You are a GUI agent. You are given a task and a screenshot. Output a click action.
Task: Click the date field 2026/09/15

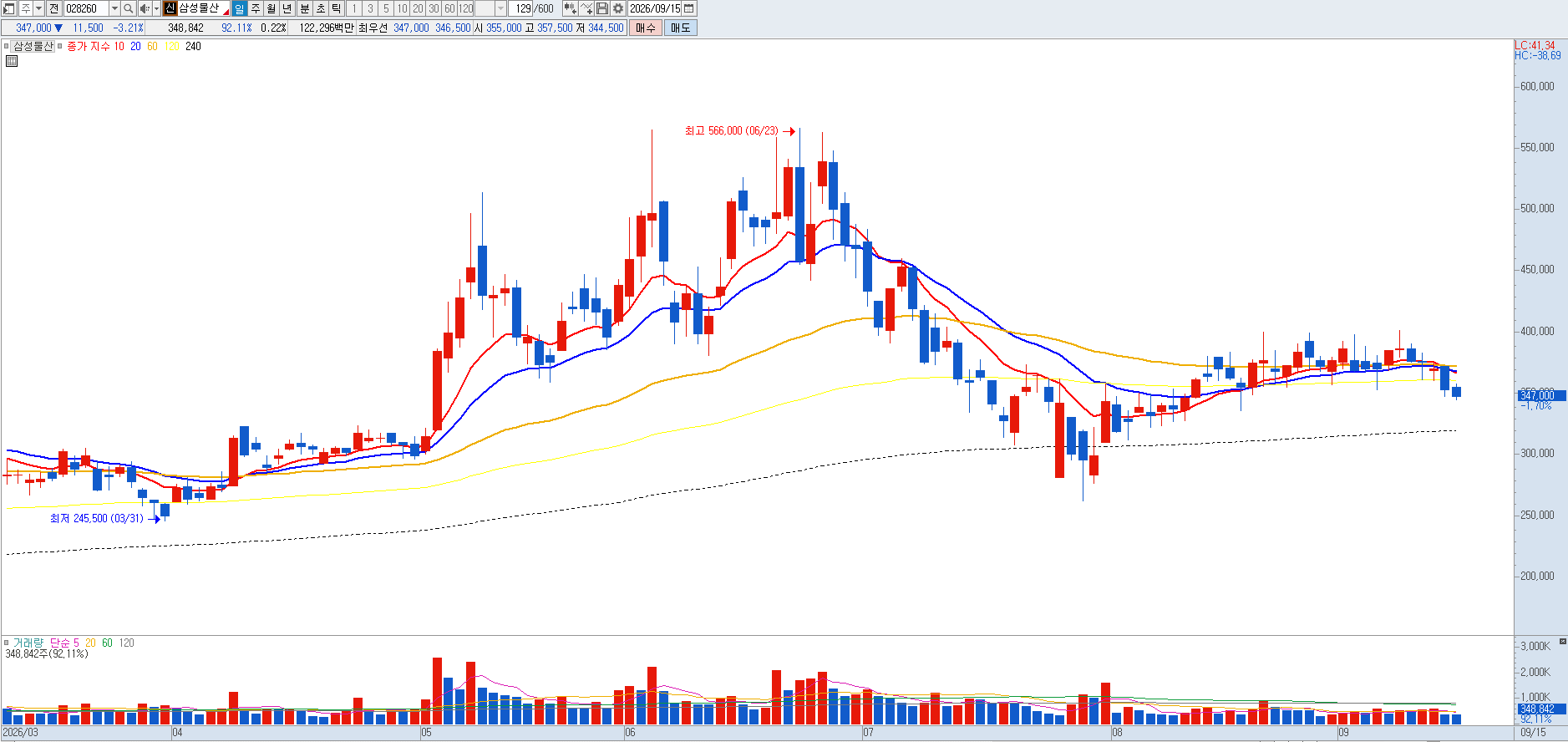pyautogui.click(x=655, y=8)
